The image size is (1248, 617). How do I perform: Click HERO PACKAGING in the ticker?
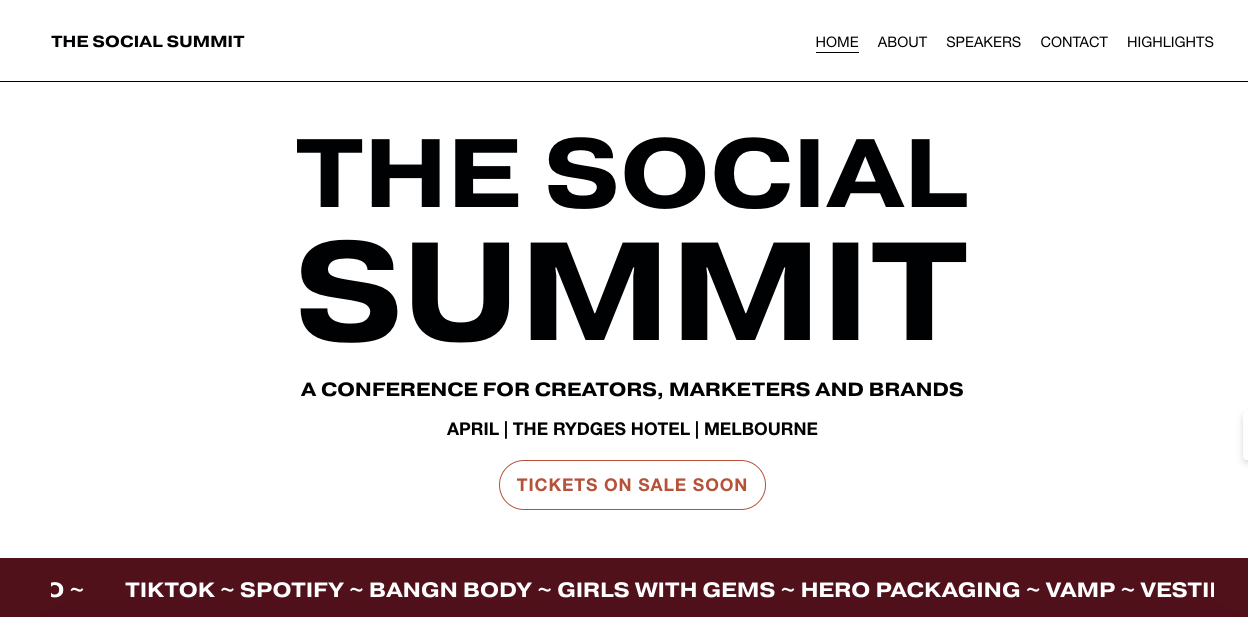click(910, 589)
